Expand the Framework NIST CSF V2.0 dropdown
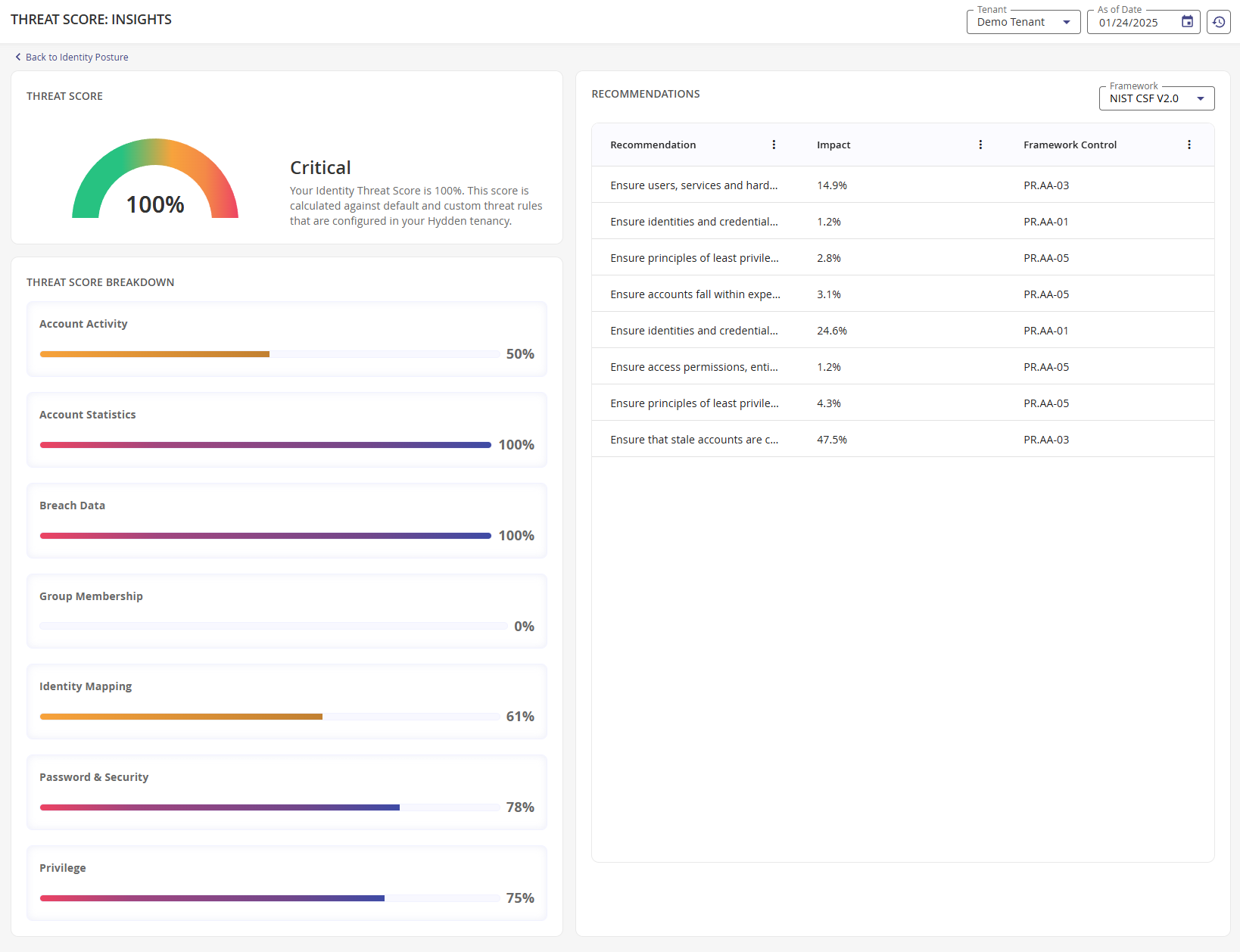Viewport: 1240px width, 952px height. [x=1157, y=98]
